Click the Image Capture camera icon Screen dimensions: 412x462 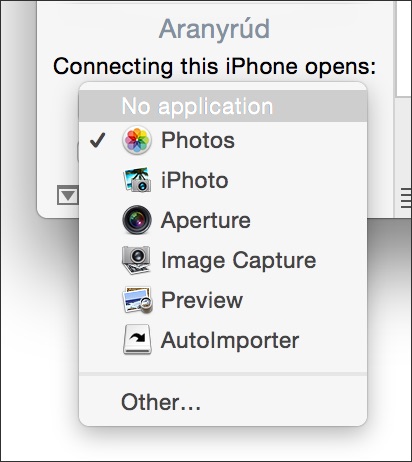click(x=136, y=260)
